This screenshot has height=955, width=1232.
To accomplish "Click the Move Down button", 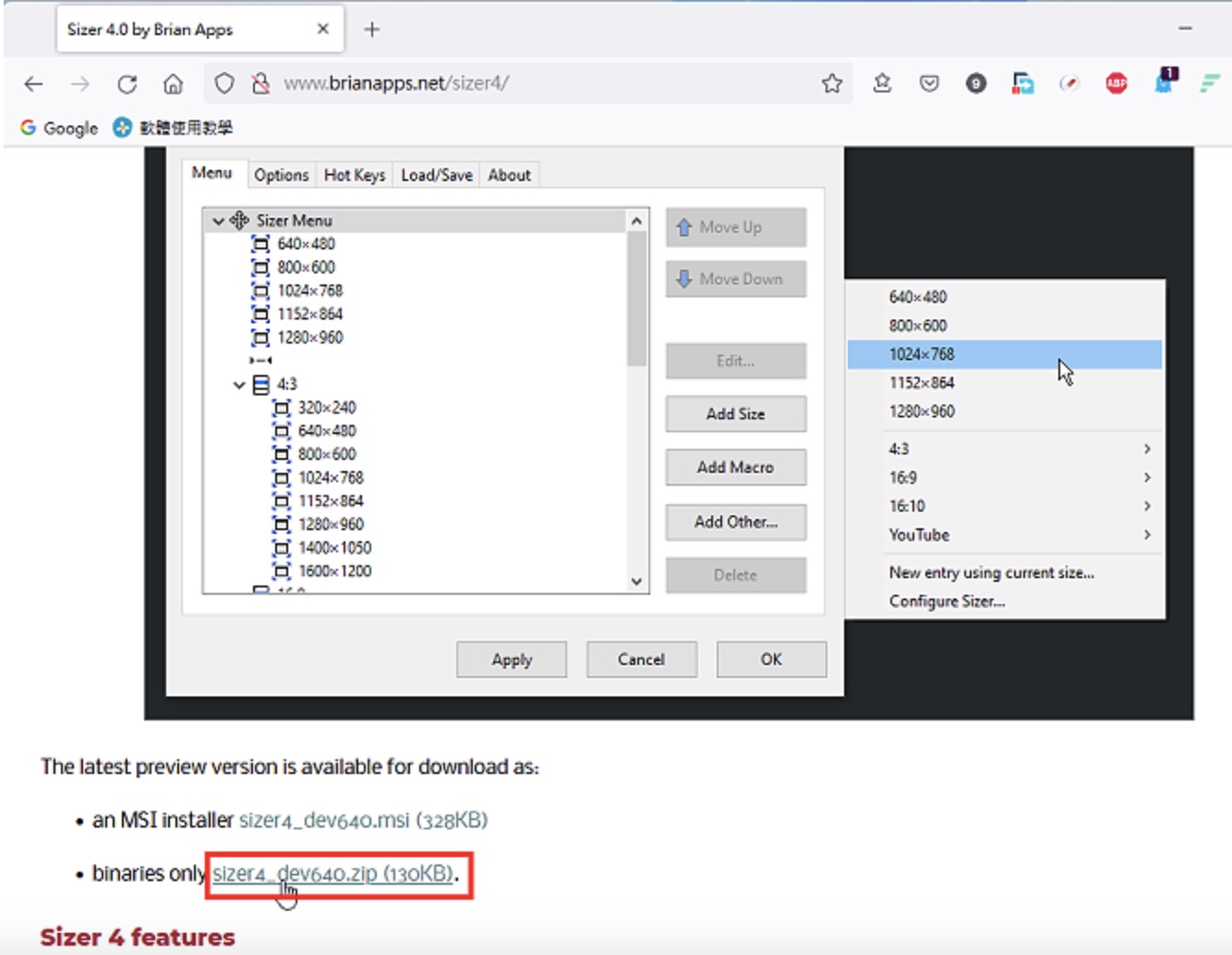I will tap(736, 279).
